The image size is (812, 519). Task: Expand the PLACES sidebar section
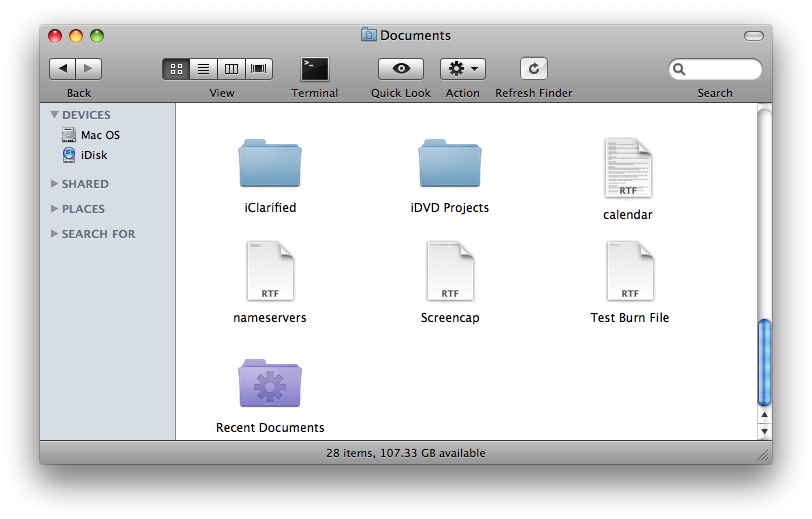[x=55, y=209]
